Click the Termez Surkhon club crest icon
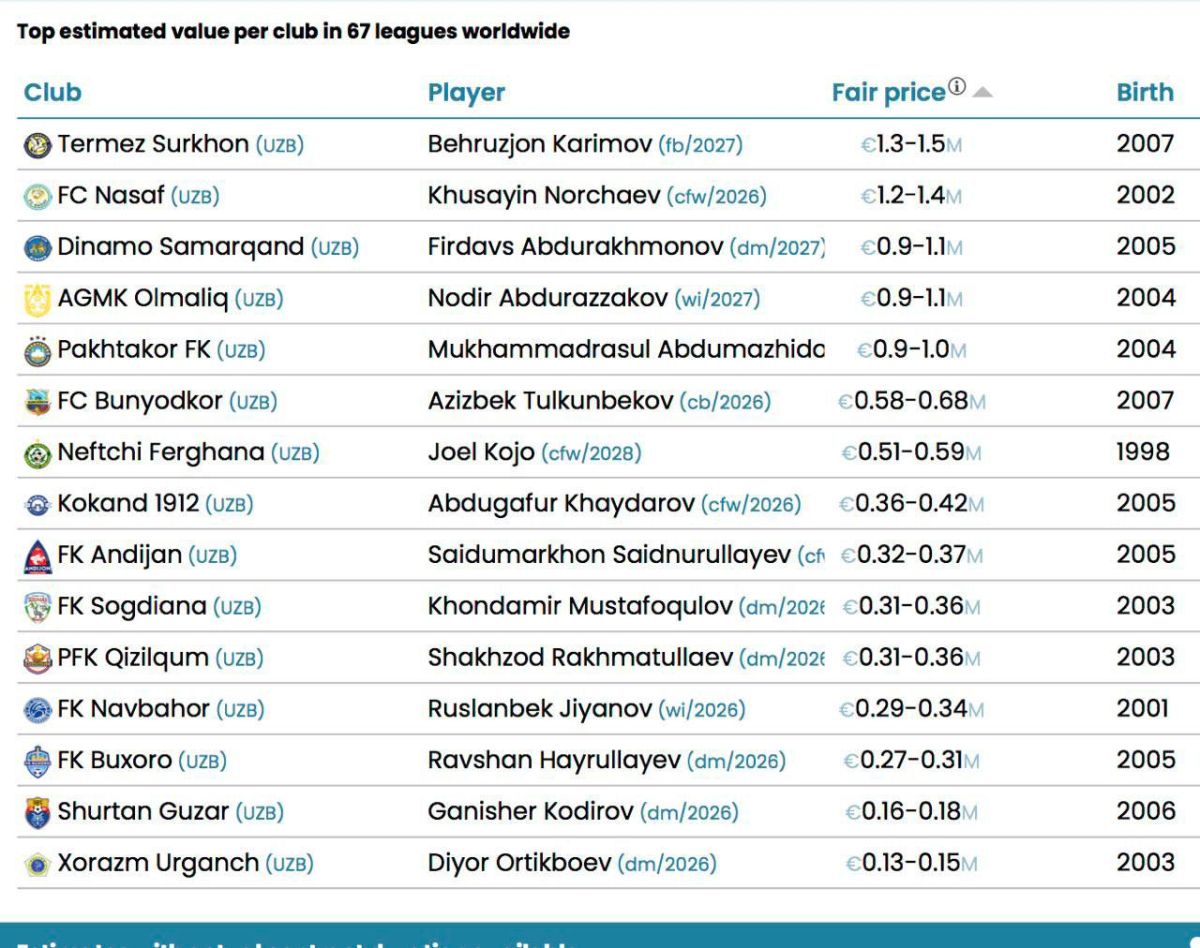Viewport: 1200px width, 948px height. (x=37, y=145)
